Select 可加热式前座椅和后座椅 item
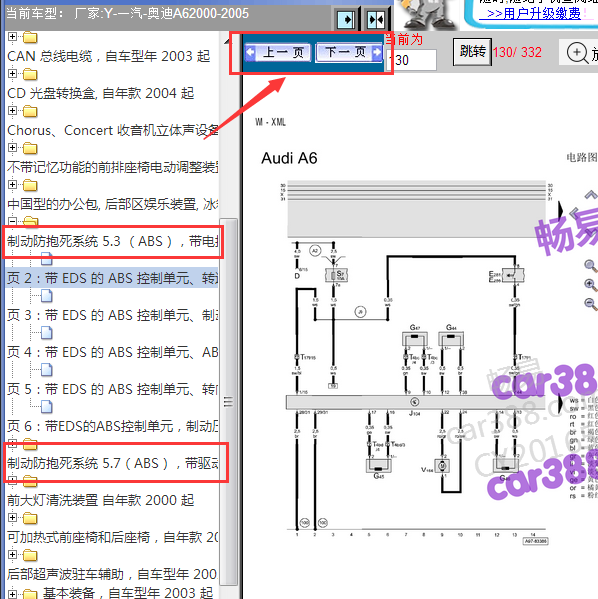Screen dimensions: 598x599 [113, 537]
